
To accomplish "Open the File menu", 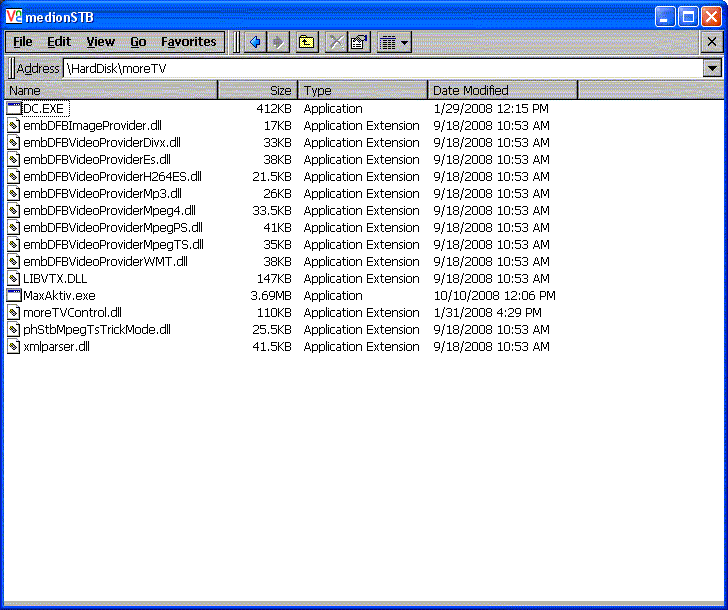I will 23,42.
